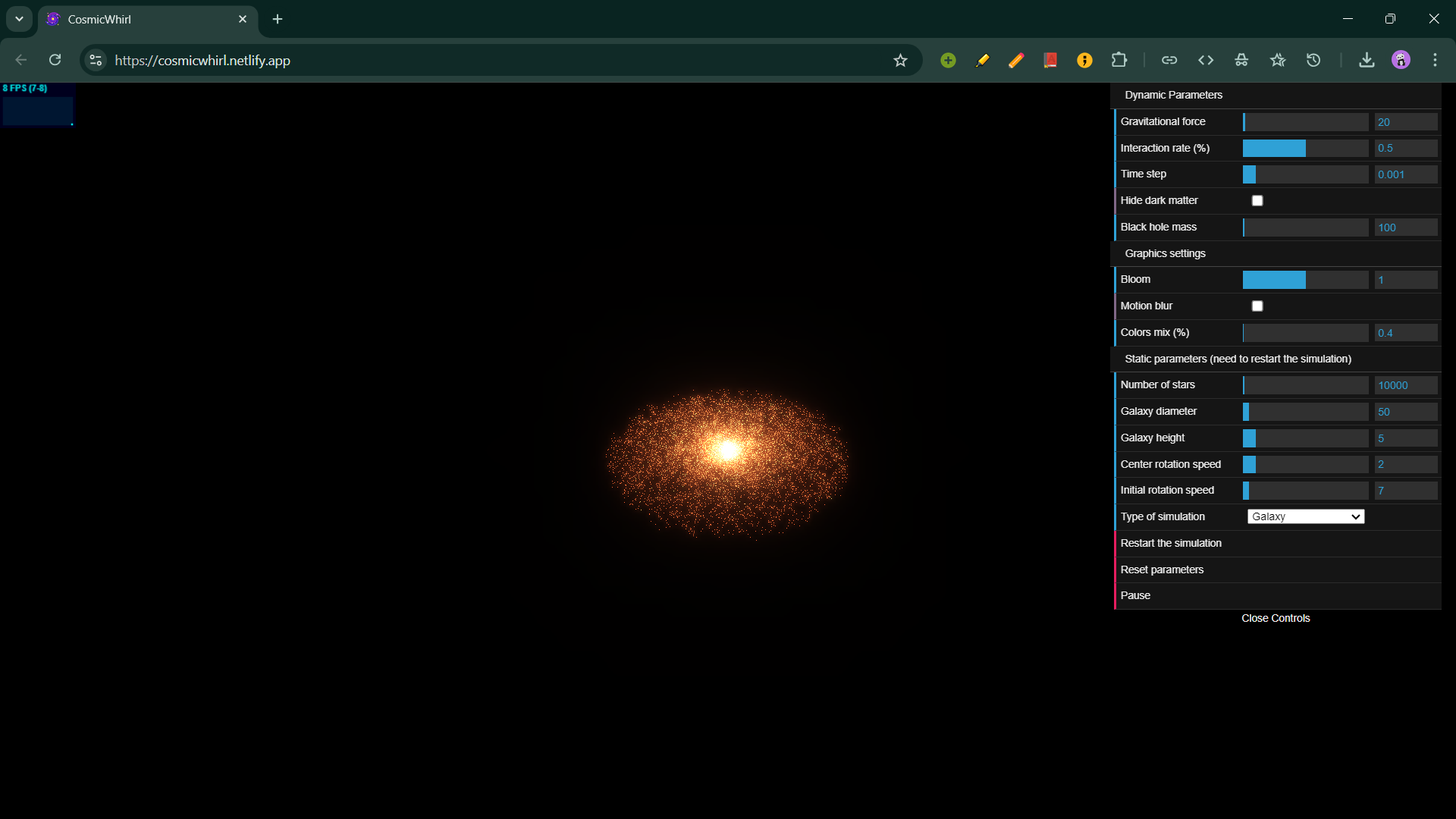Click the orange pencil extension icon
This screenshot has width=1456, height=819.
[1016, 60]
